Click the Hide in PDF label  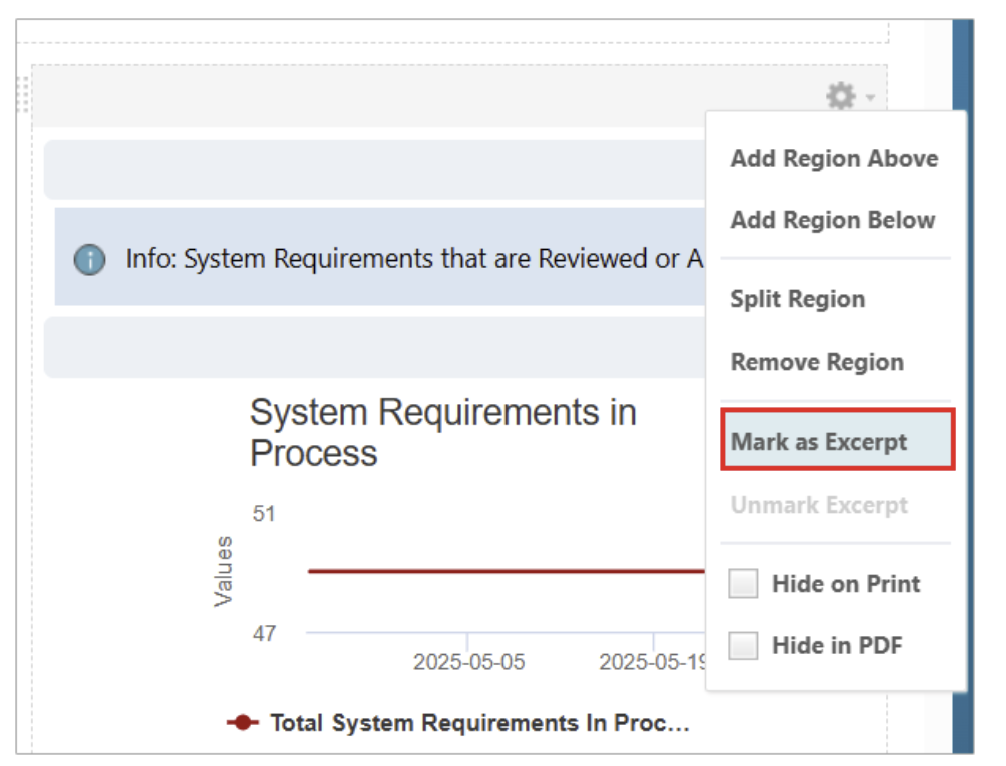837,645
